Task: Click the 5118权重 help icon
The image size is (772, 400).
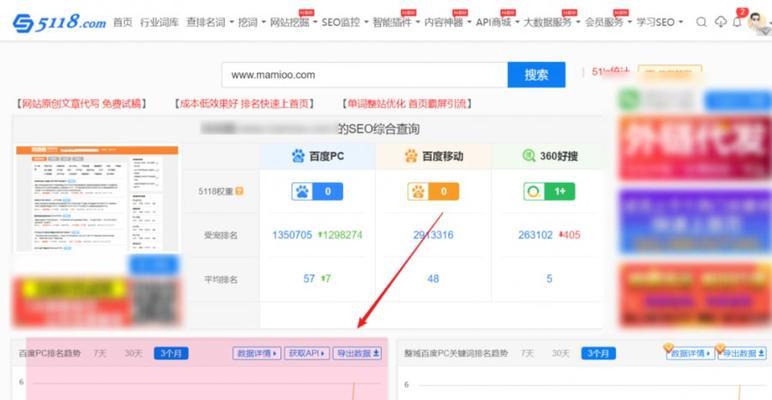Action: [x=239, y=191]
